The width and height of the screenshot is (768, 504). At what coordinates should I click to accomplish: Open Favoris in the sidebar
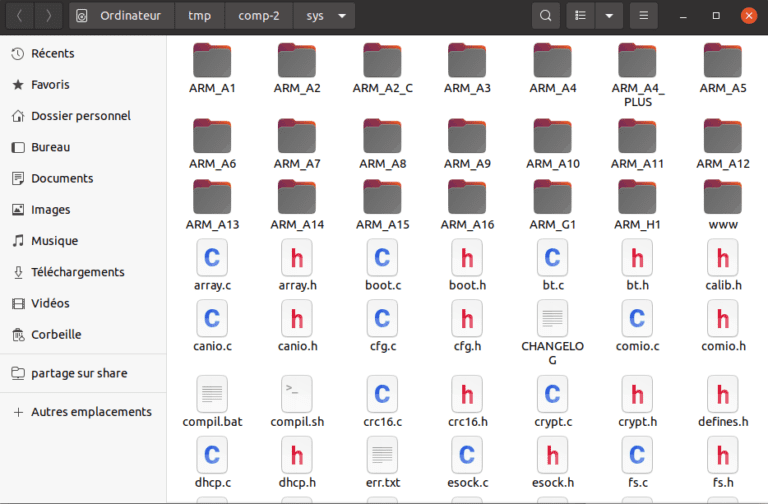[x=83, y=85]
